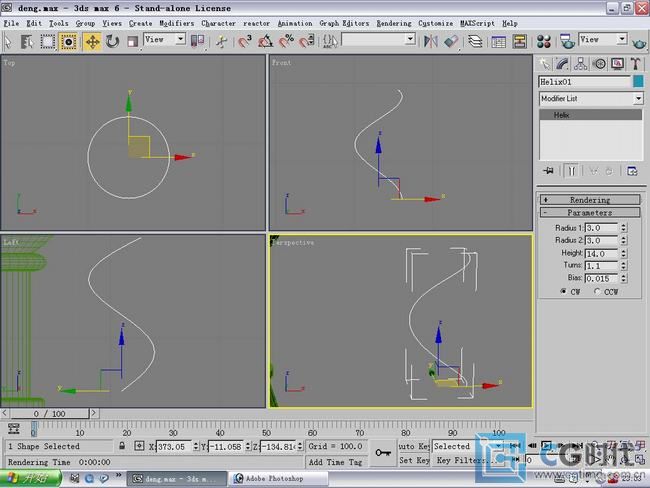Toggle Show End Result button

click(571, 171)
